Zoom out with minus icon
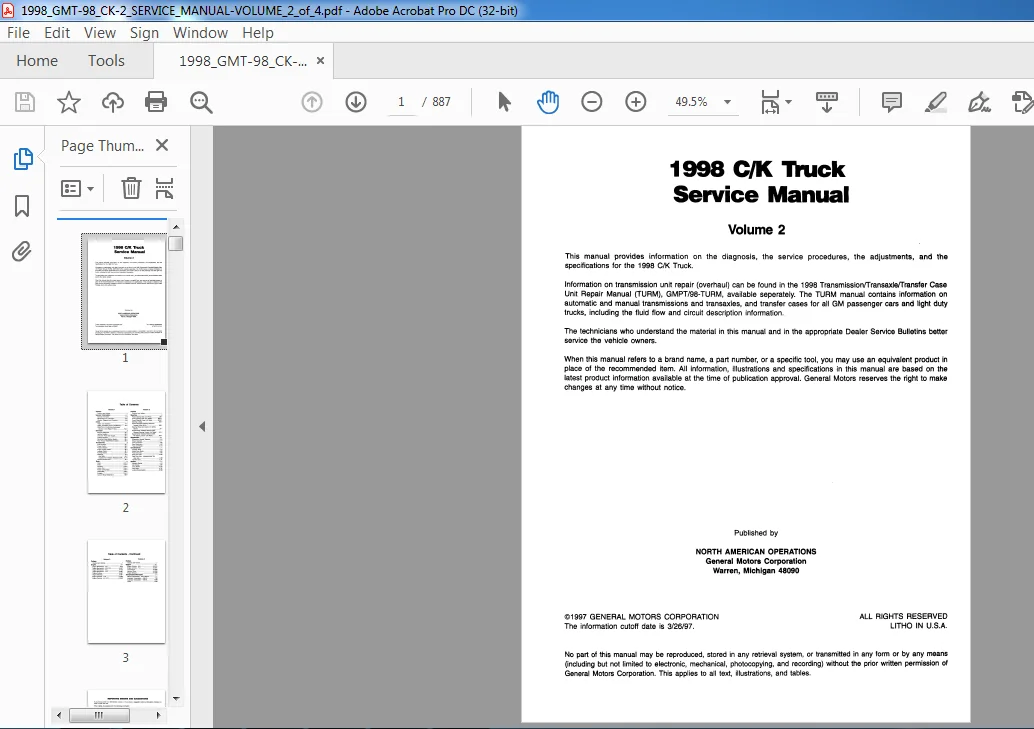 (592, 102)
